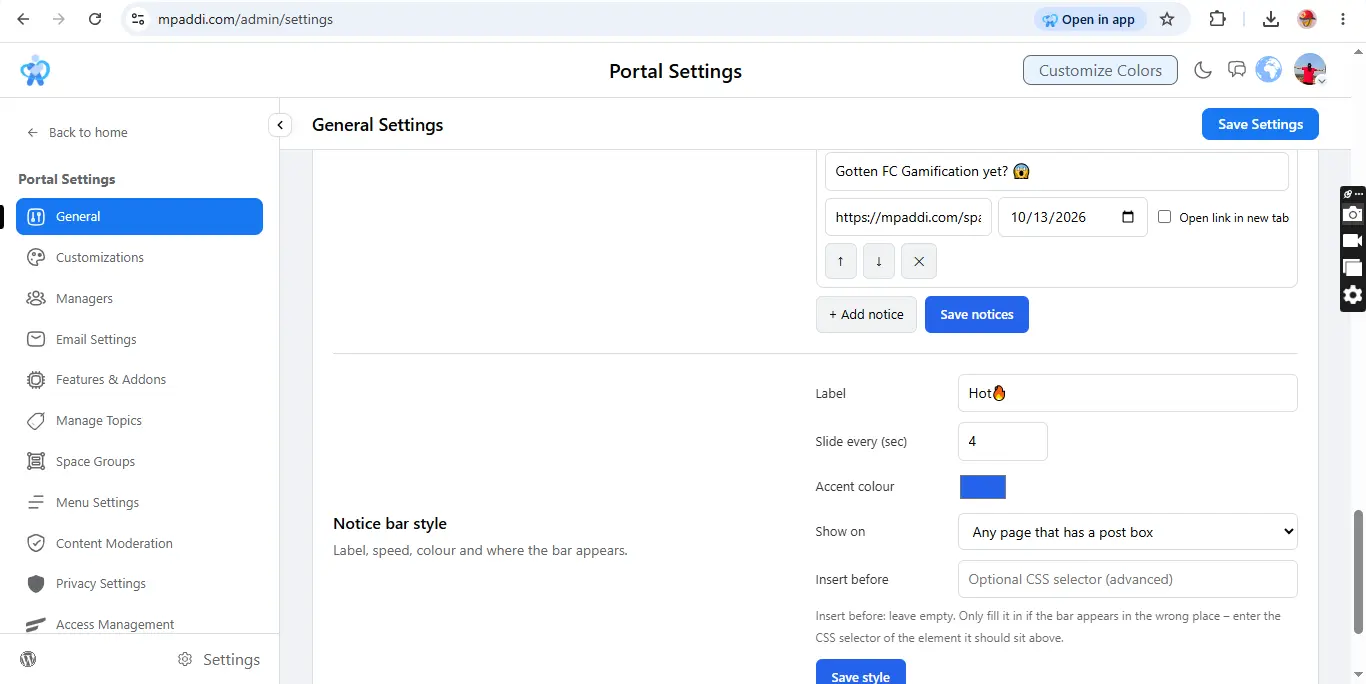
Task: Open the gear settings in the floating toolbar
Action: 1352,294
